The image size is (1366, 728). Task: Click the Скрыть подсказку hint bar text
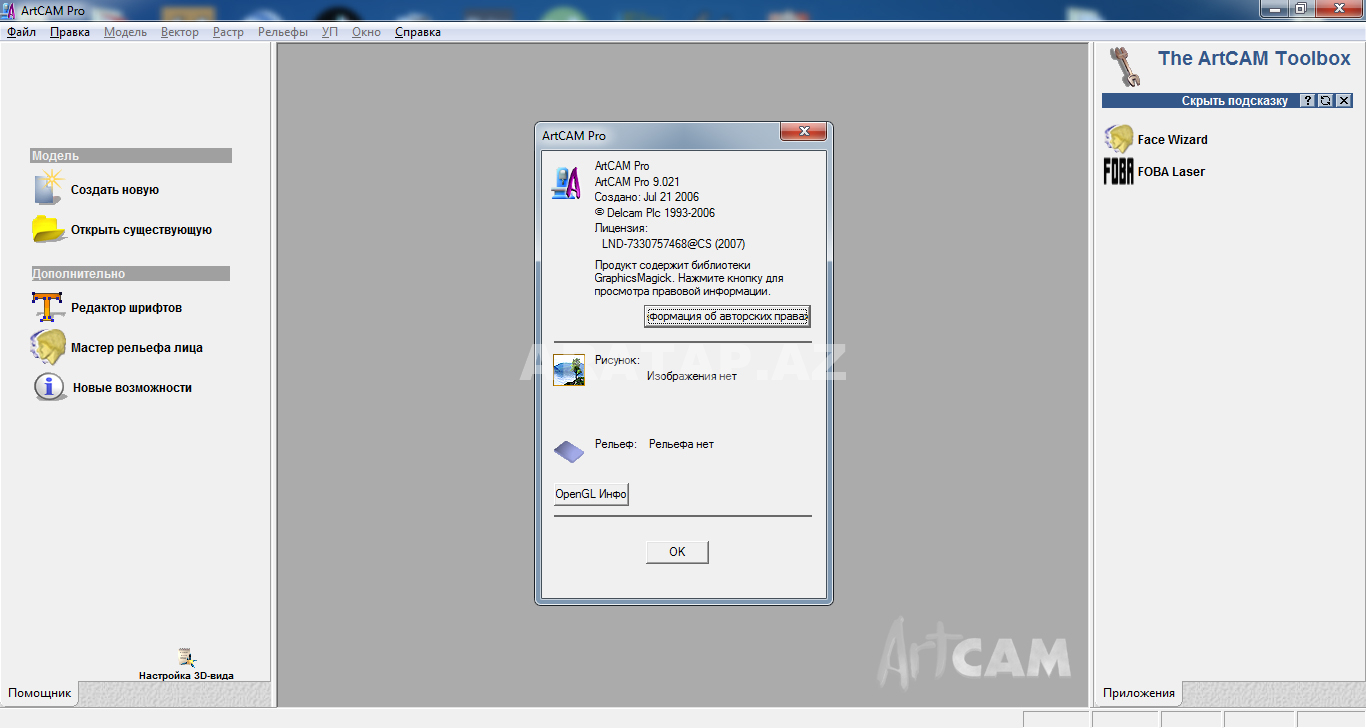coord(1235,101)
